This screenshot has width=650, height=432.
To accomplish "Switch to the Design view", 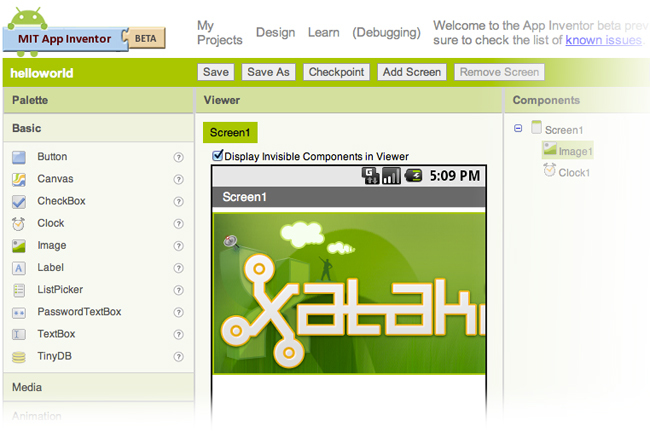I will 276,32.
